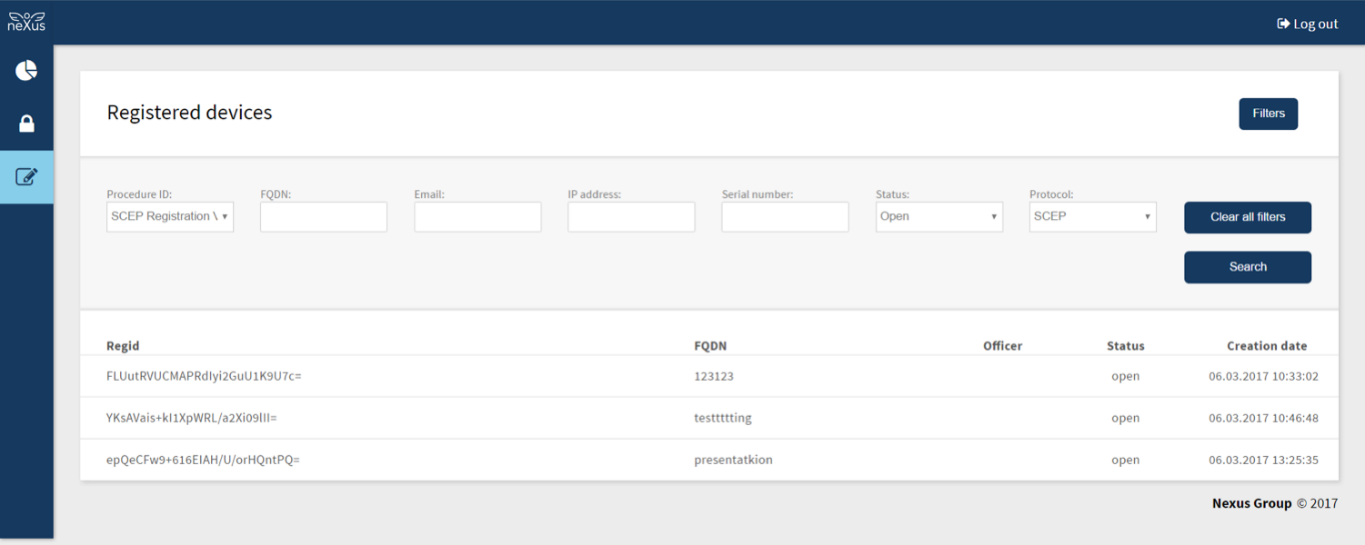The width and height of the screenshot is (1365, 545).
Task: Click the Creation date column header
Action: pyautogui.click(x=1266, y=346)
